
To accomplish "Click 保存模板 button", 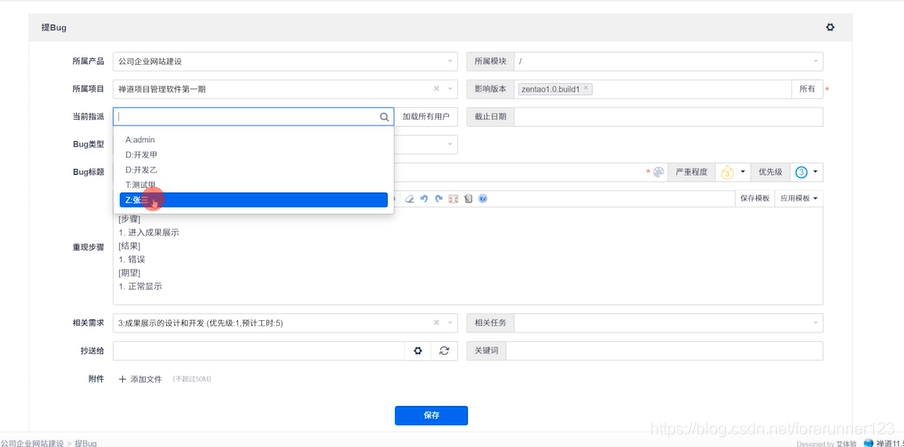I will [x=755, y=198].
